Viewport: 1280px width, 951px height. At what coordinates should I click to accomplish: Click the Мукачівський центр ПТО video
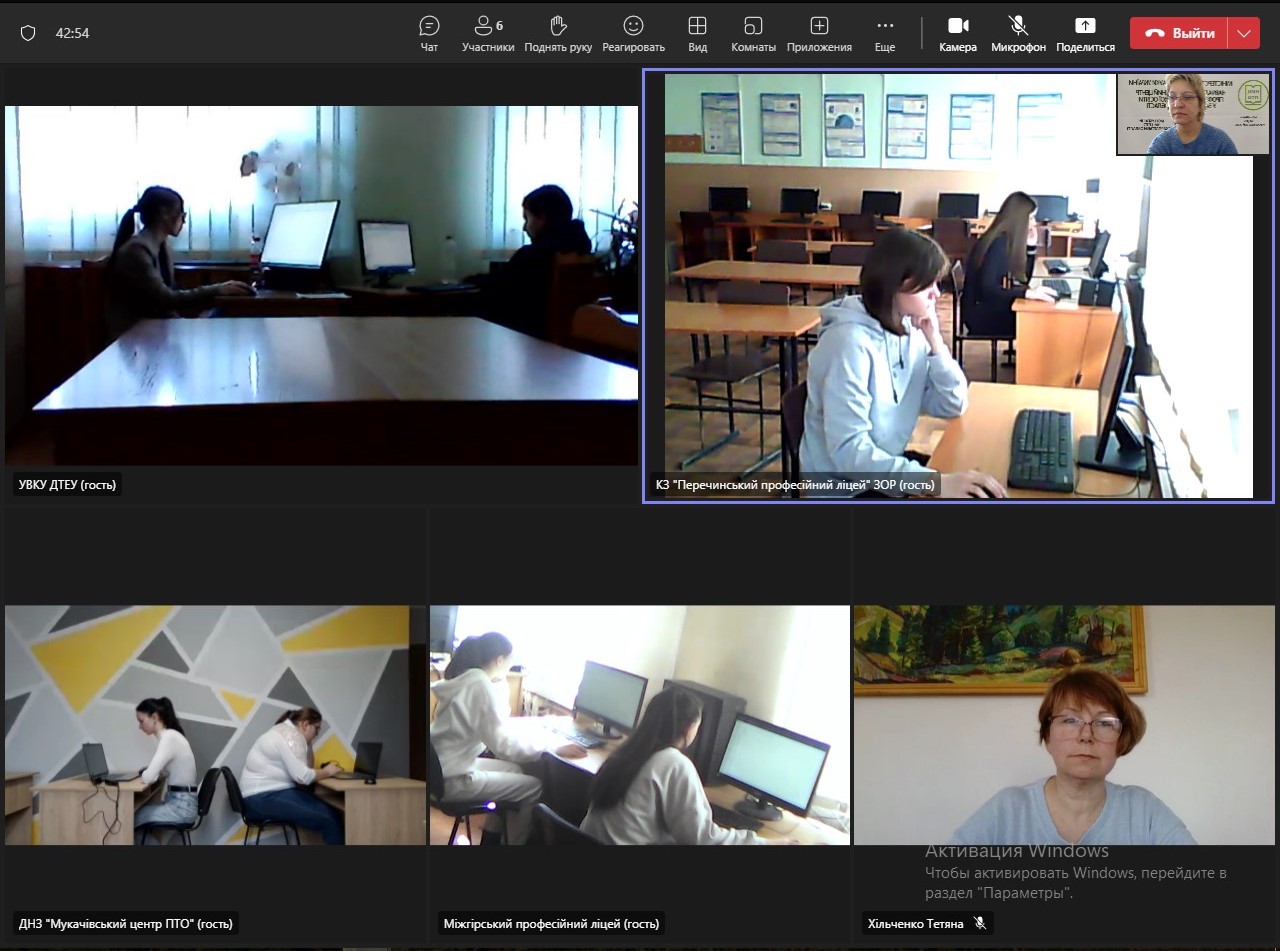click(x=215, y=725)
